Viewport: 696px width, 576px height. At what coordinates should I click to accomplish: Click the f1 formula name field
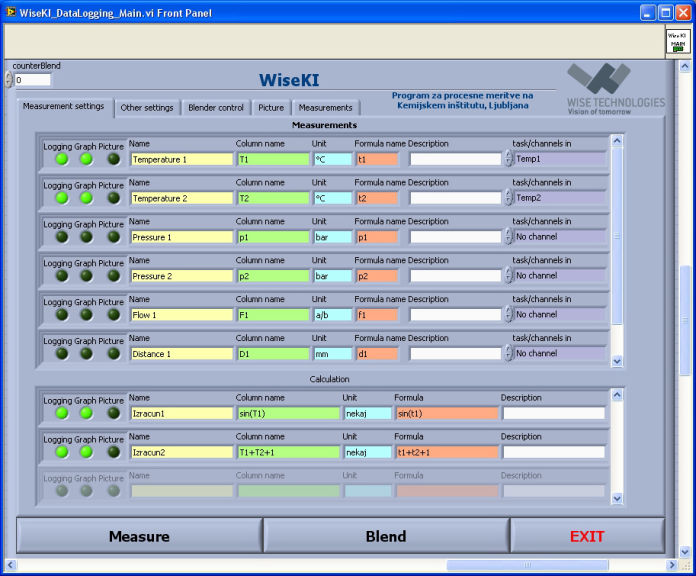pos(377,315)
